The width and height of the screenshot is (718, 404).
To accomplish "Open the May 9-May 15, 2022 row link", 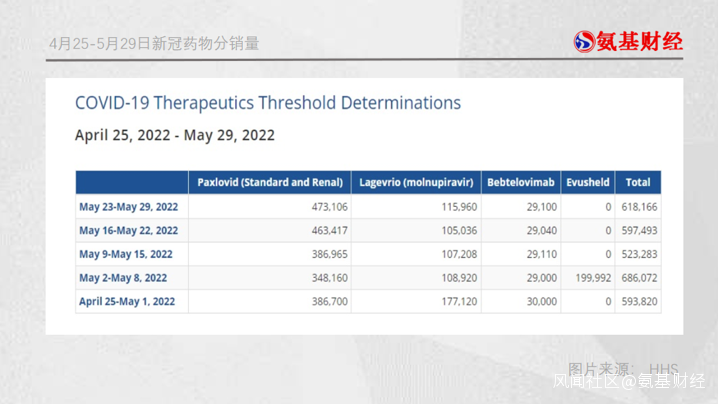I will point(126,254).
